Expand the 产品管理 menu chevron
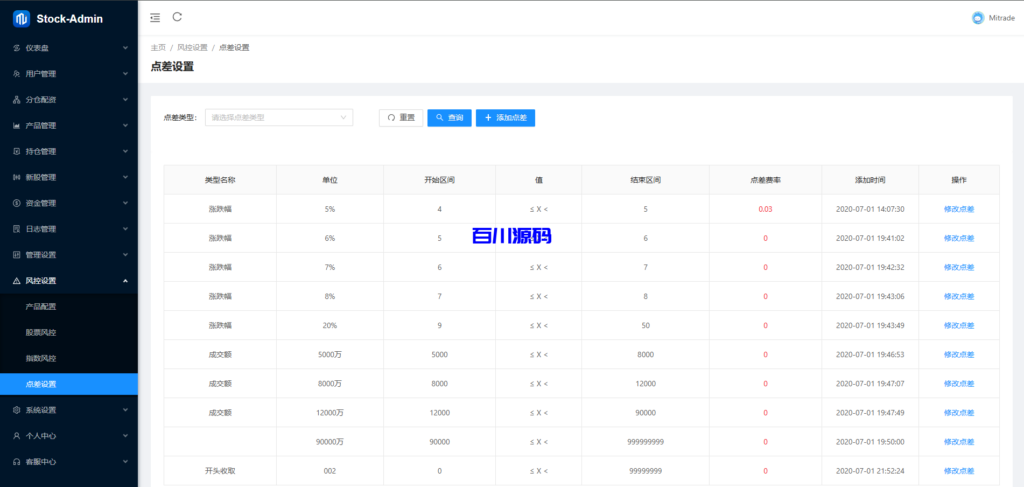Viewport: 1024px width, 487px height. pos(125,125)
